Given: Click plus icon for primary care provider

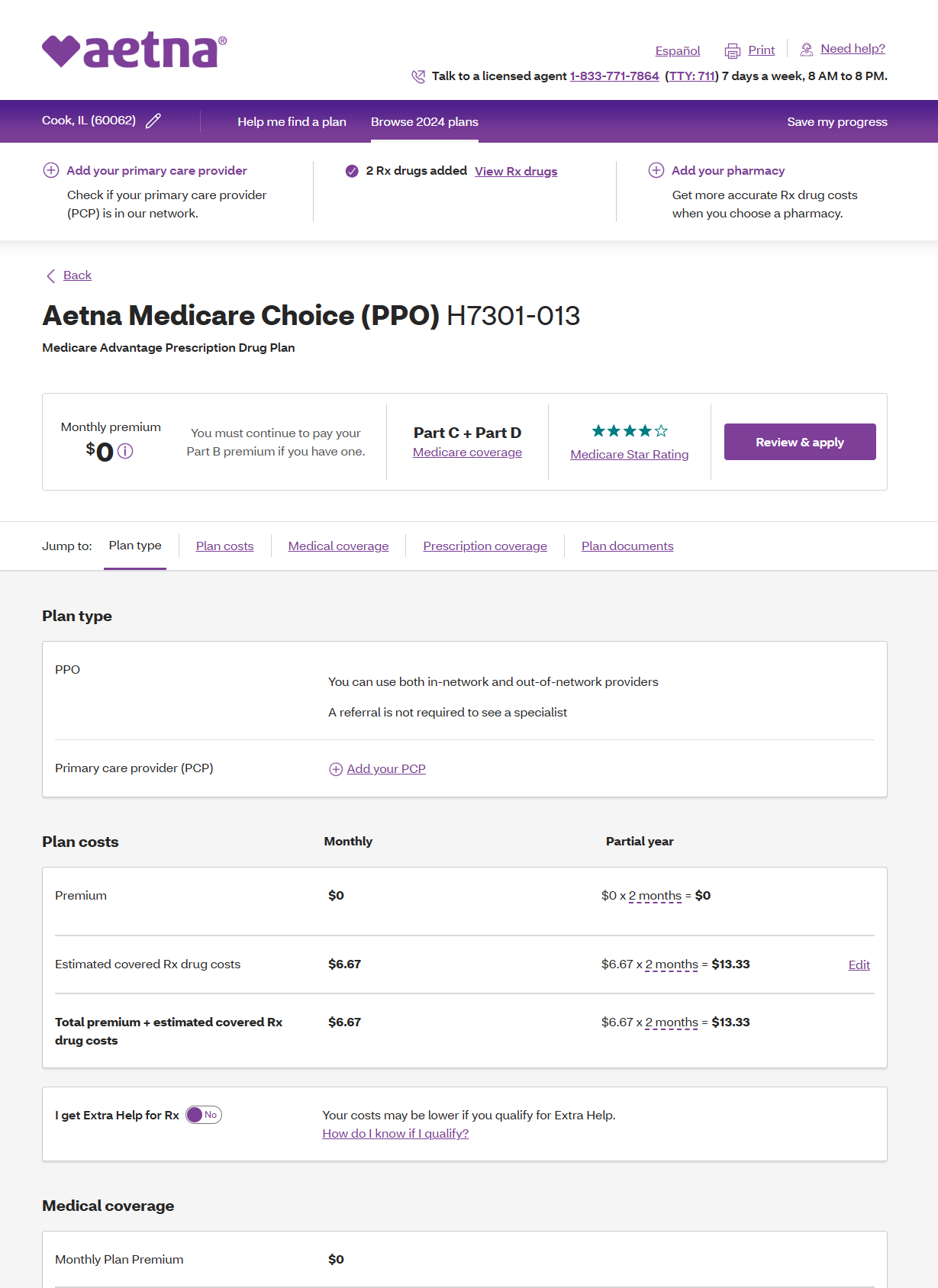Looking at the screenshot, I should click(x=51, y=170).
